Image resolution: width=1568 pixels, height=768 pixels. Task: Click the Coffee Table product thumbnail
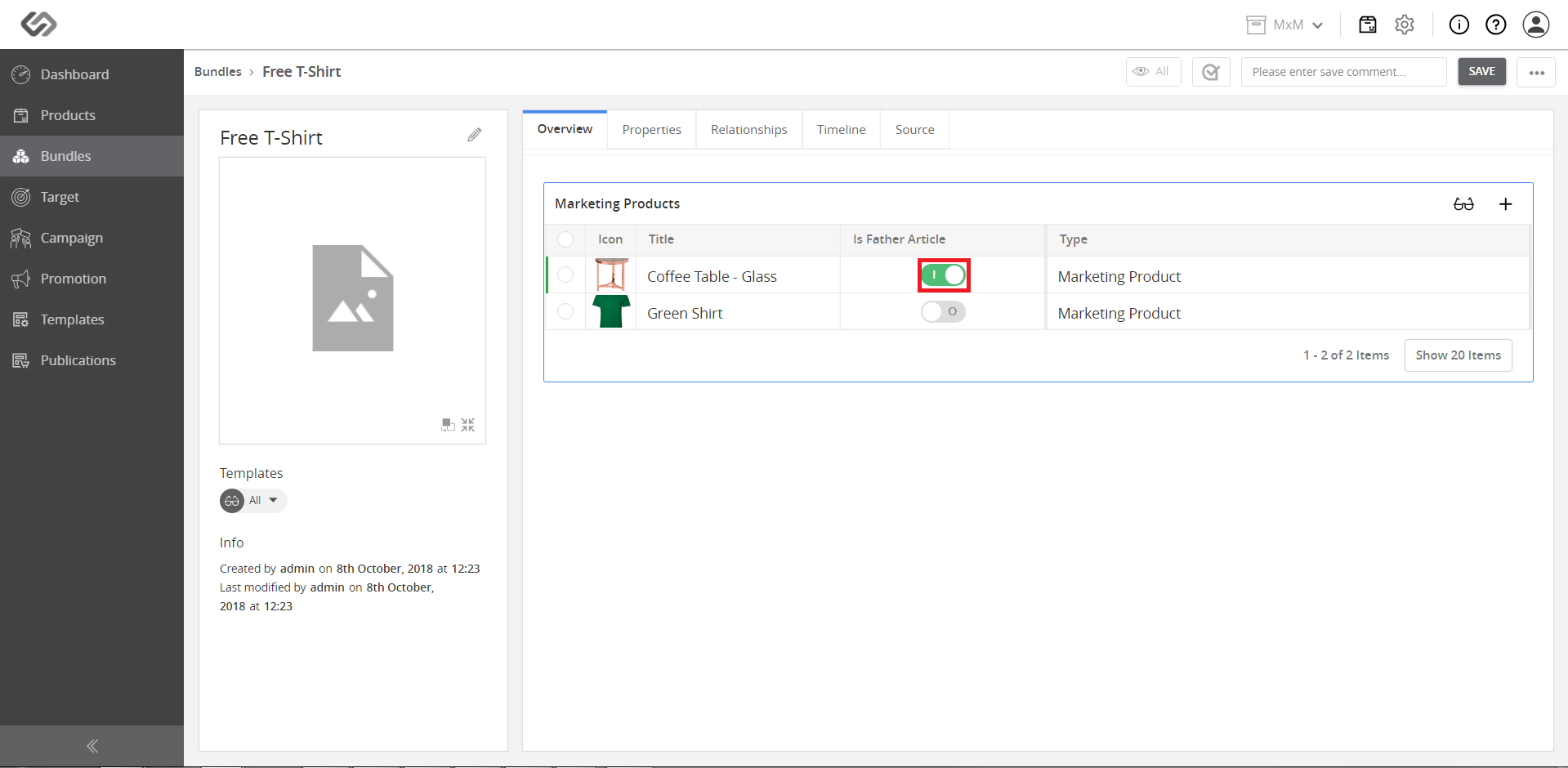click(611, 275)
